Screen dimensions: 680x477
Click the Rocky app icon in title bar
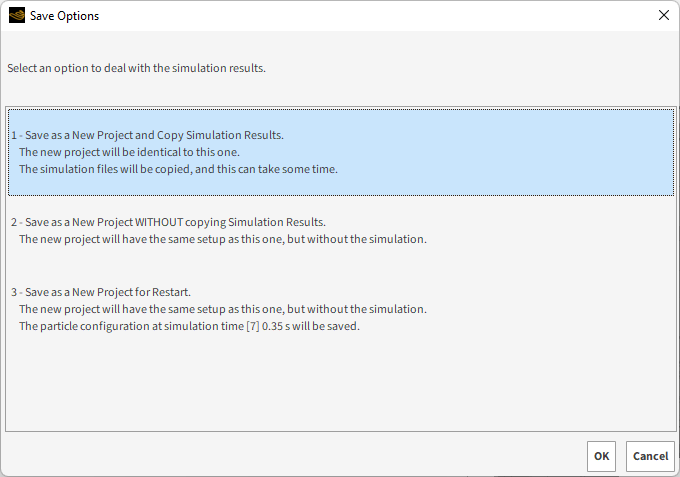(16, 16)
